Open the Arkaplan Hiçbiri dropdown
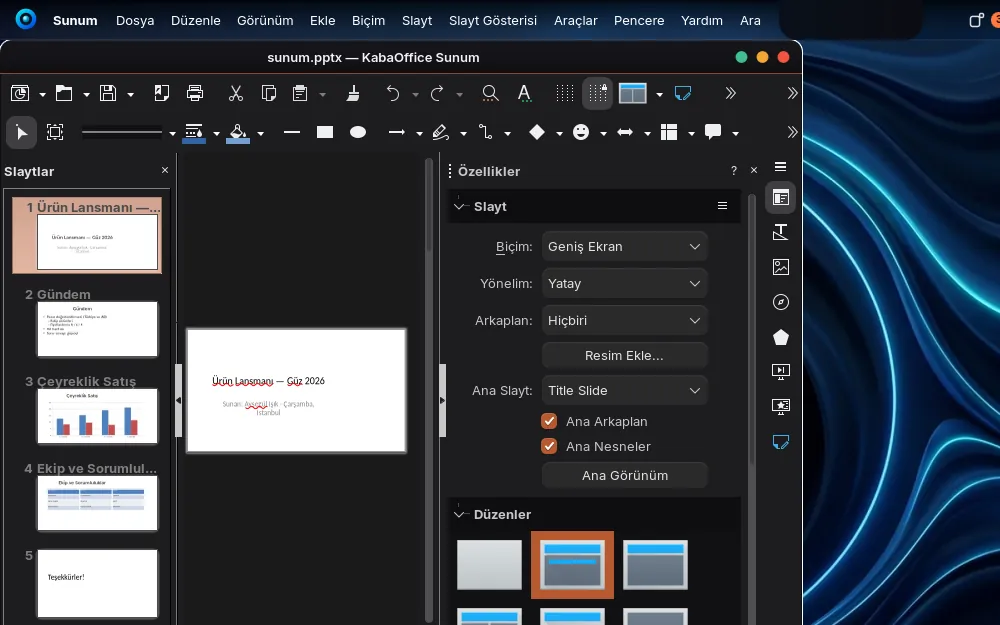This screenshot has width=1000, height=625. pos(625,321)
